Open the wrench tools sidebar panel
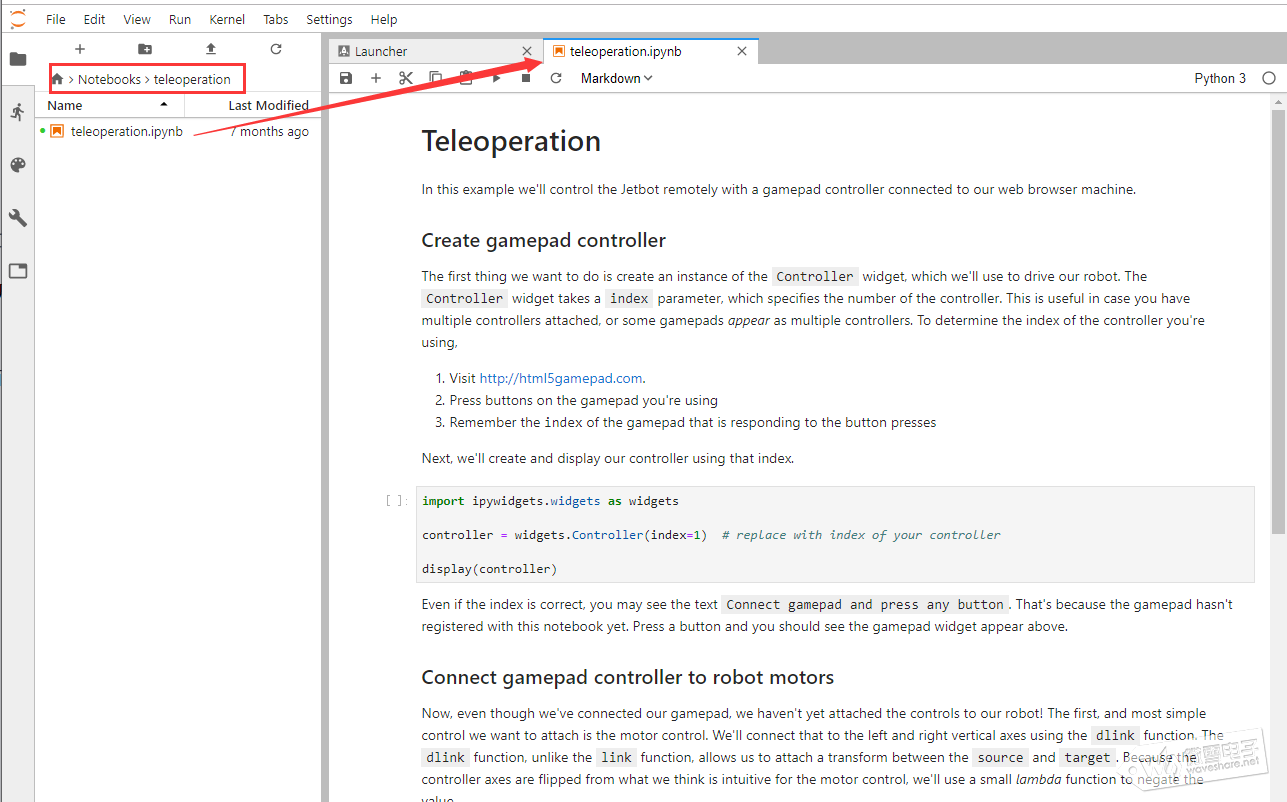Viewport: 1287px width, 802px height. 18,218
